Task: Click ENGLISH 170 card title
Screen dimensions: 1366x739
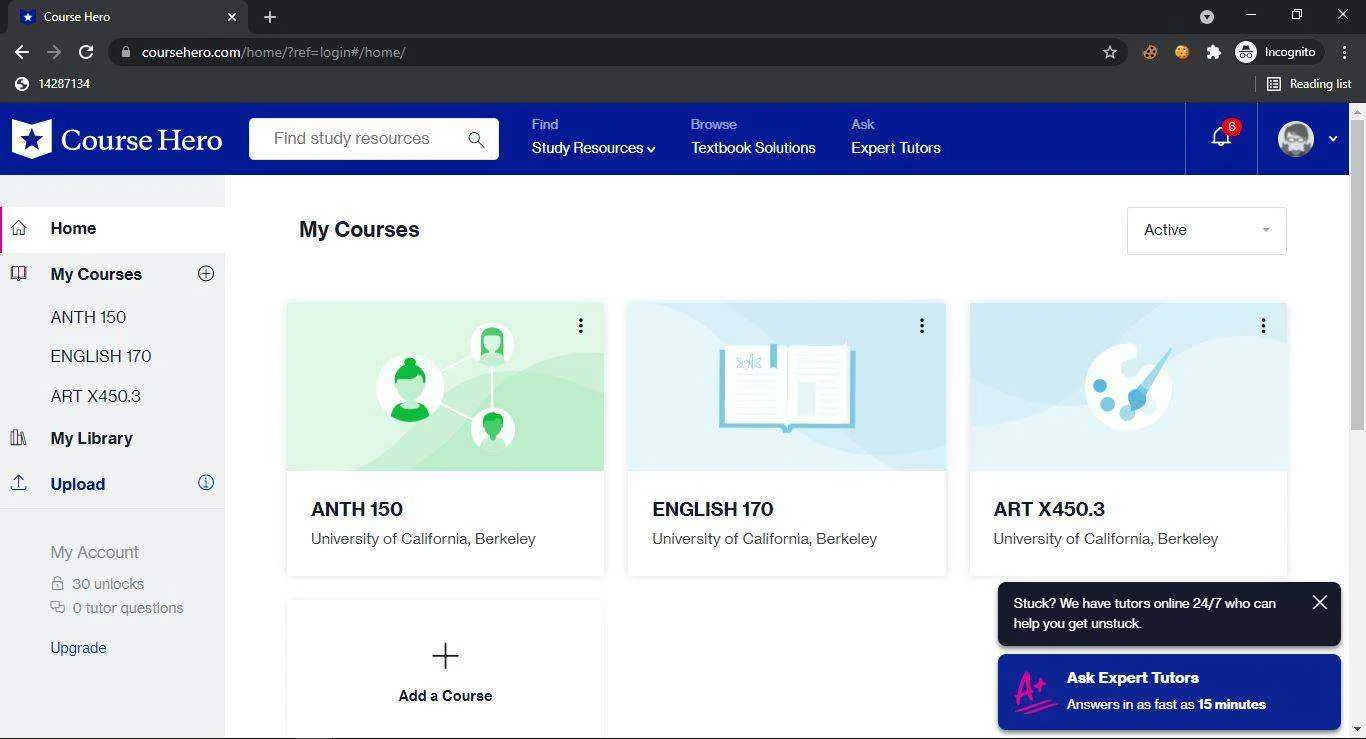Action: click(x=712, y=509)
